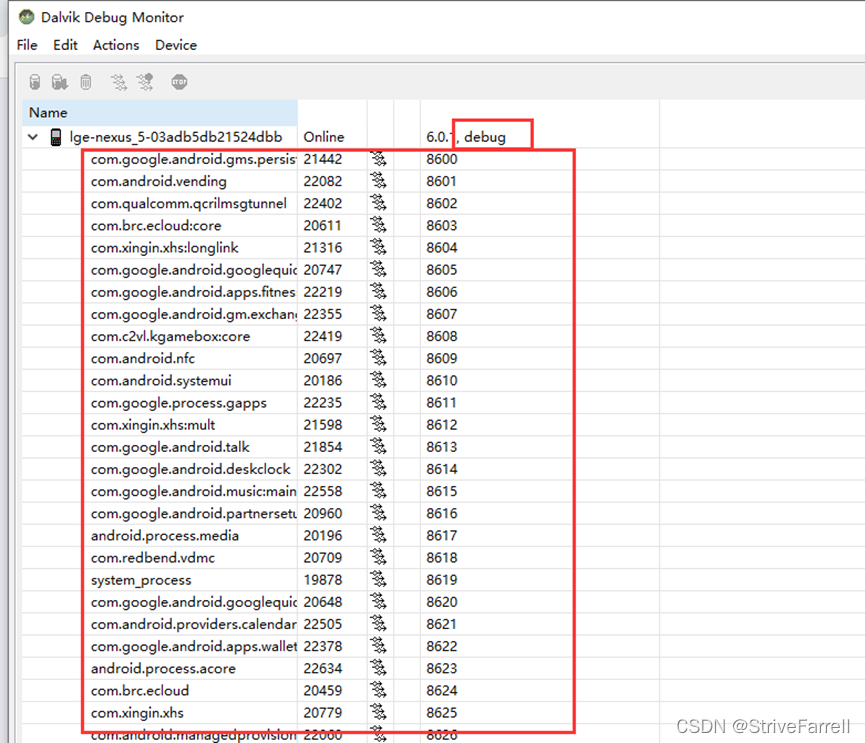The image size is (865, 743).
Task: Click the Show thread updates toolbar icon
Action: pos(118,82)
